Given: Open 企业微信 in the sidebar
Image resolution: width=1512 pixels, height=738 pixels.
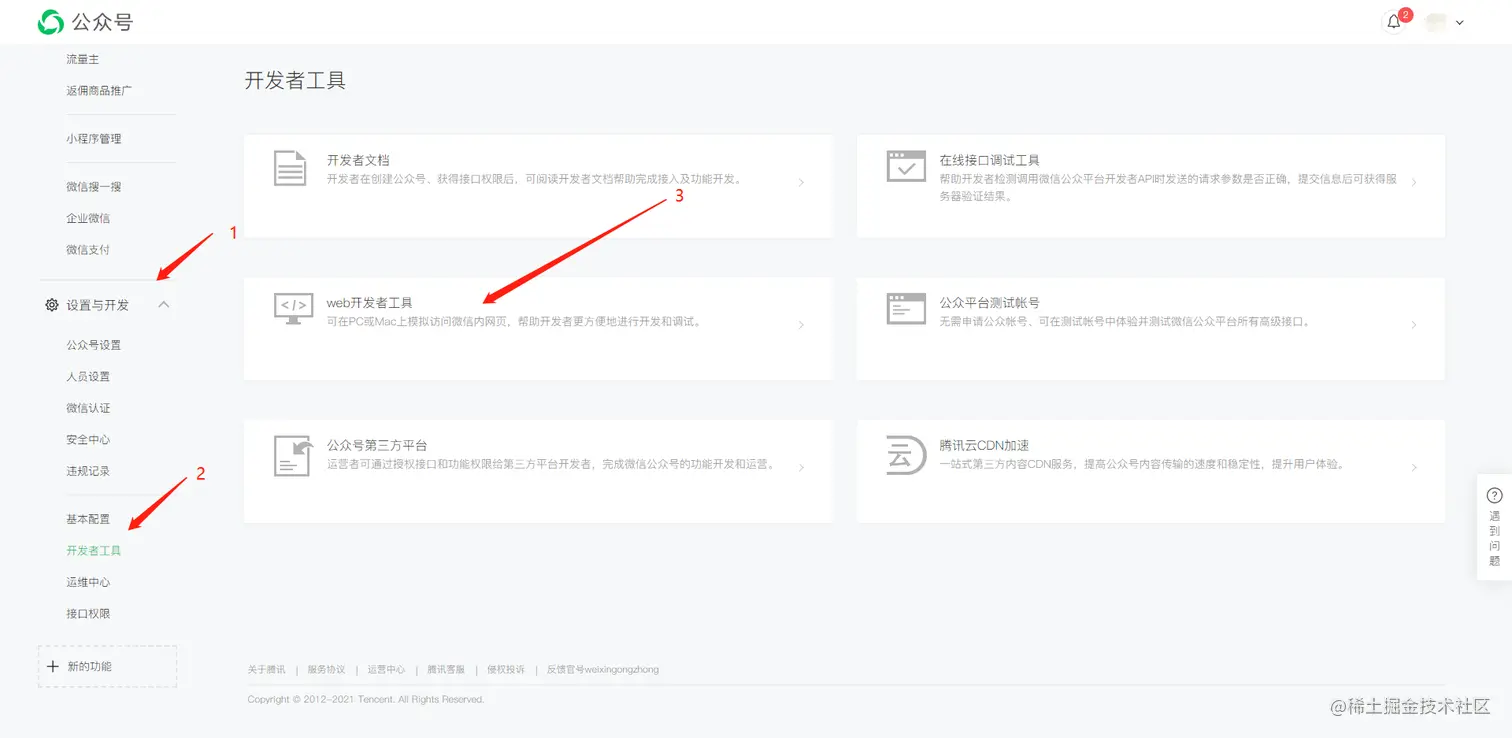Looking at the screenshot, I should tap(88, 218).
